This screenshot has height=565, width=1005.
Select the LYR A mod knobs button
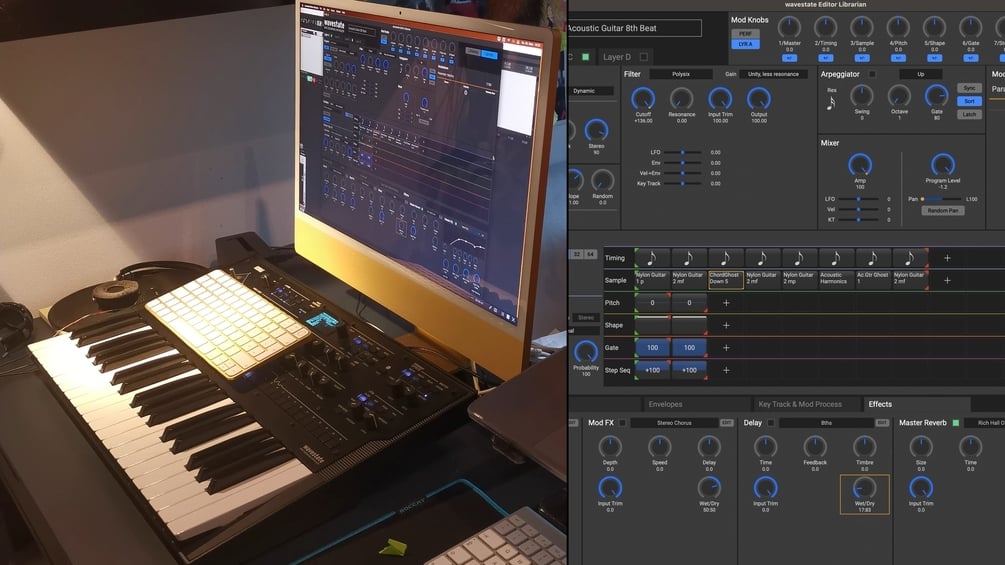745,44
